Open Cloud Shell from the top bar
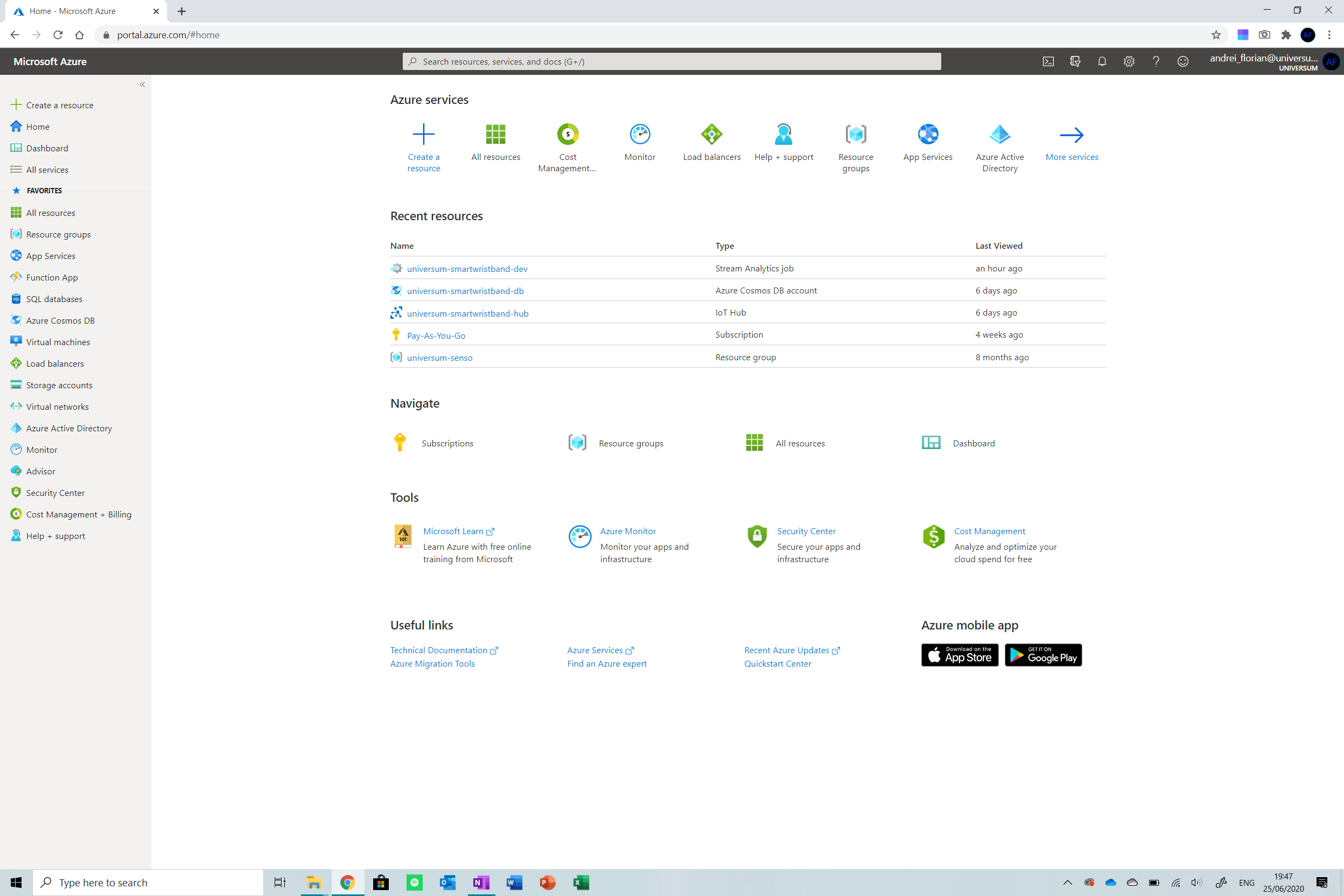 coord(1048,62)
